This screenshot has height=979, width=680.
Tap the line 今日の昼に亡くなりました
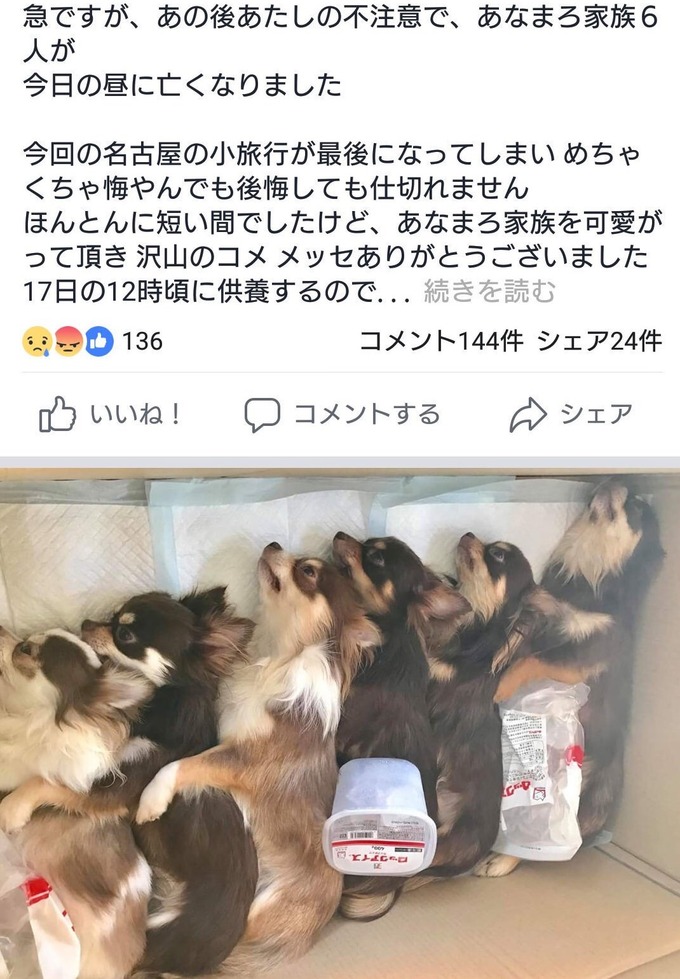point(182,85)
